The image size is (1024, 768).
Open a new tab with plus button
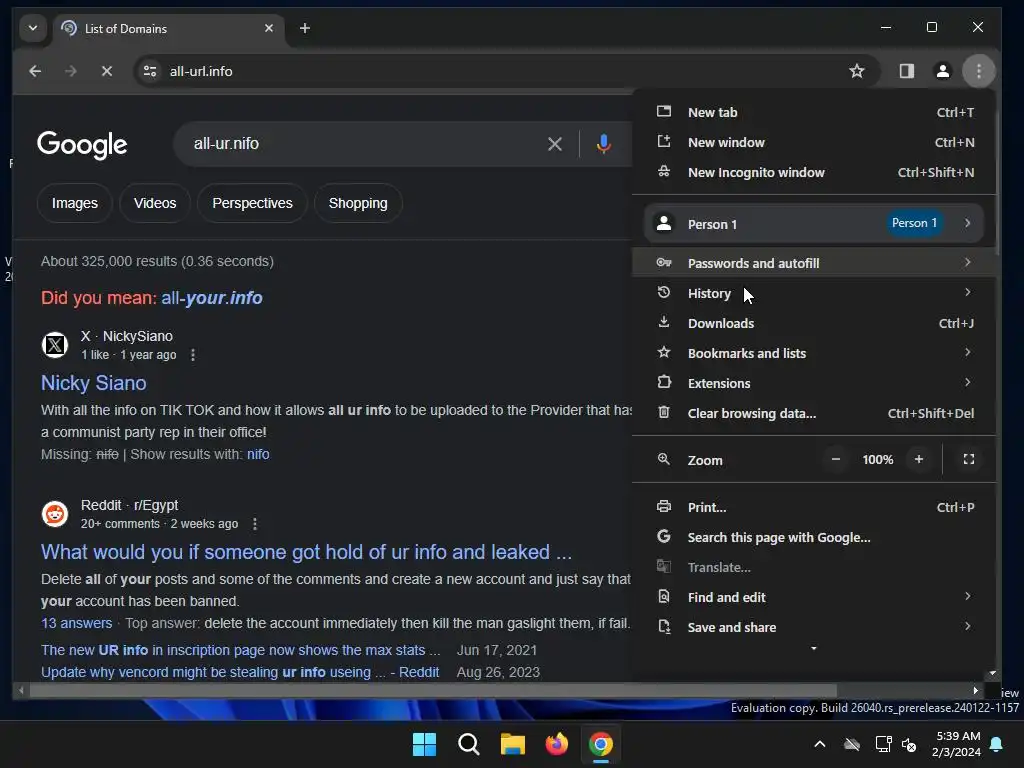click(x=304, y=28)
